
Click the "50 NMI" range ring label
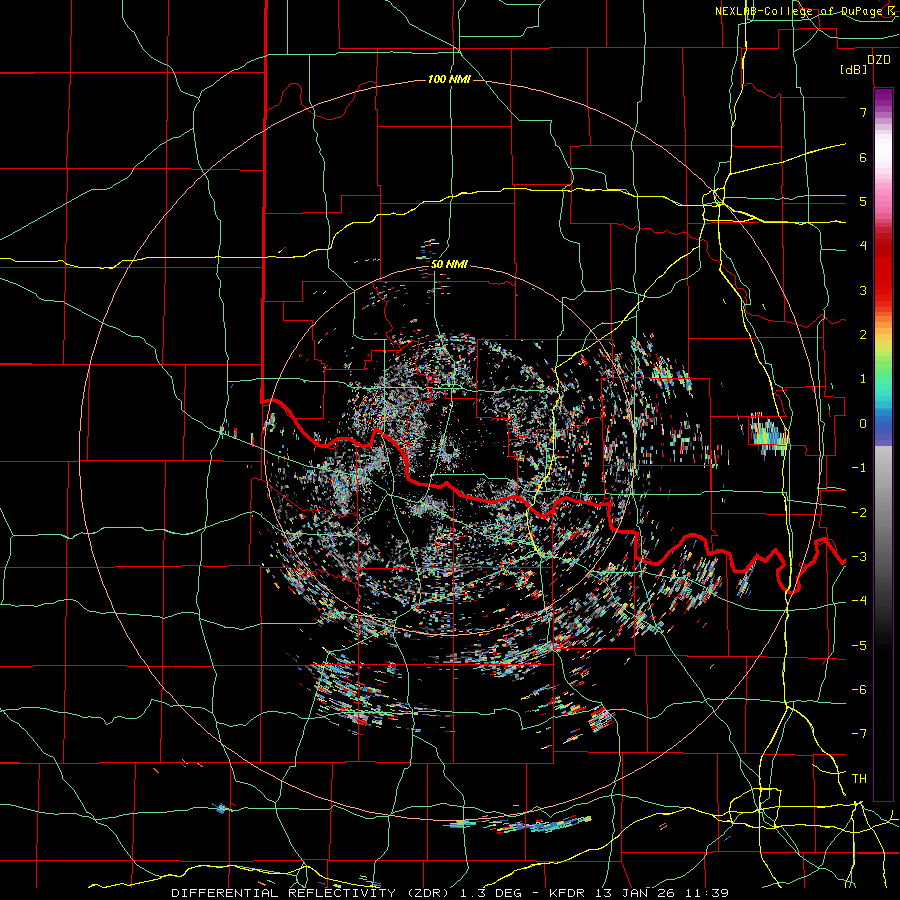point(449,265)
